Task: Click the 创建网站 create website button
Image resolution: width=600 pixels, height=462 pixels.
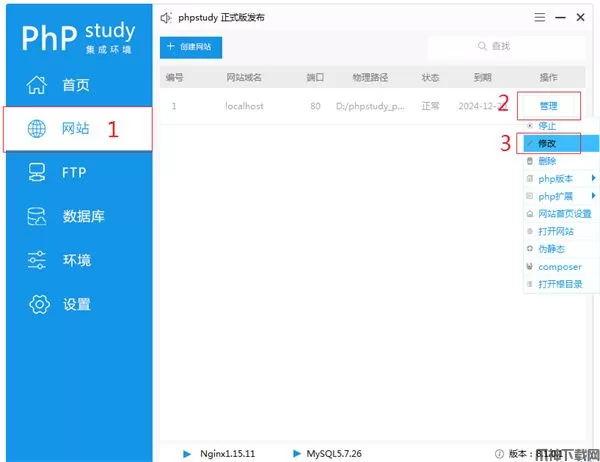Action: point(191,47)
